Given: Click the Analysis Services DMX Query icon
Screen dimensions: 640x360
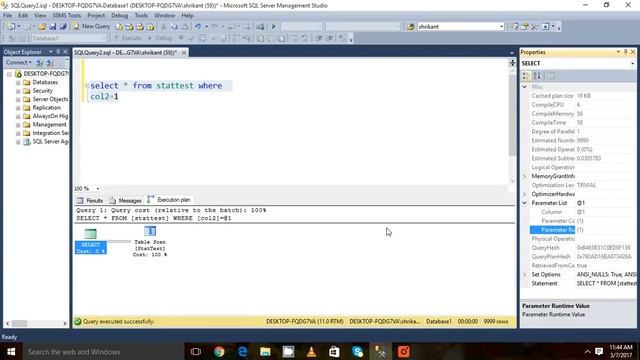Looking at the screenshot, I should click(140, 27).
